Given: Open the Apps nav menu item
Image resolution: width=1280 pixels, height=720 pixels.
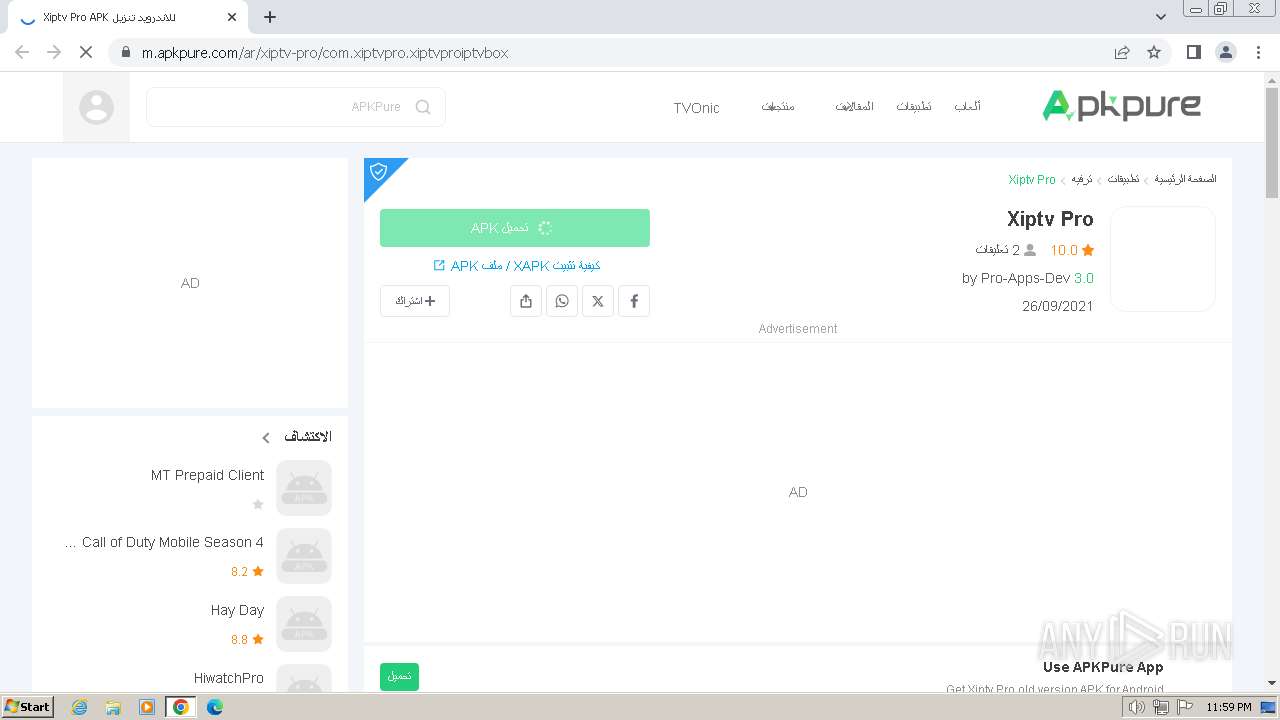Looking at the screenshot, I should click(913, 107).
